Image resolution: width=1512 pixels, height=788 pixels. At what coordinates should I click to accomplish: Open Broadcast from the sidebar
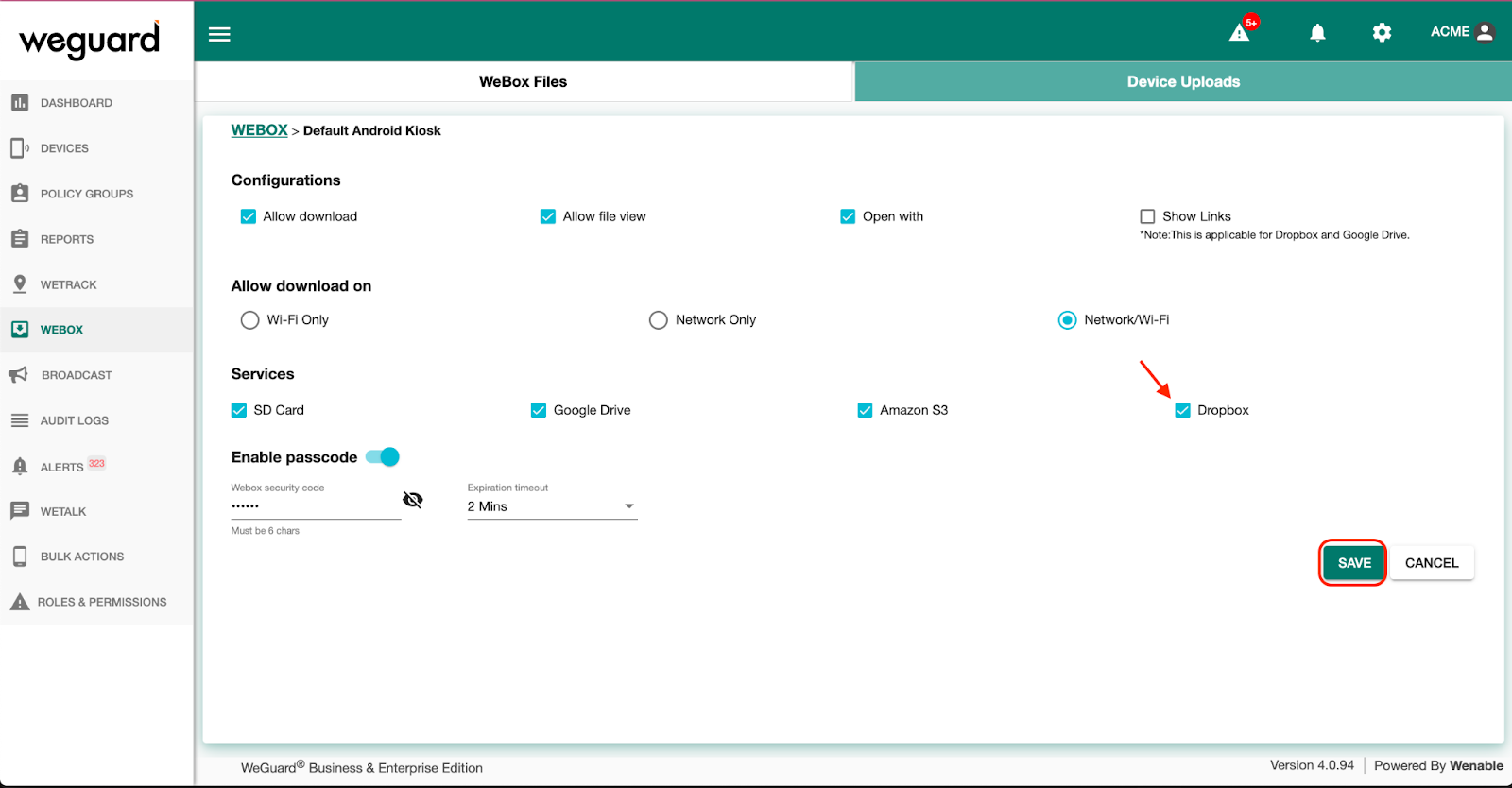click(x=96, y=375)
